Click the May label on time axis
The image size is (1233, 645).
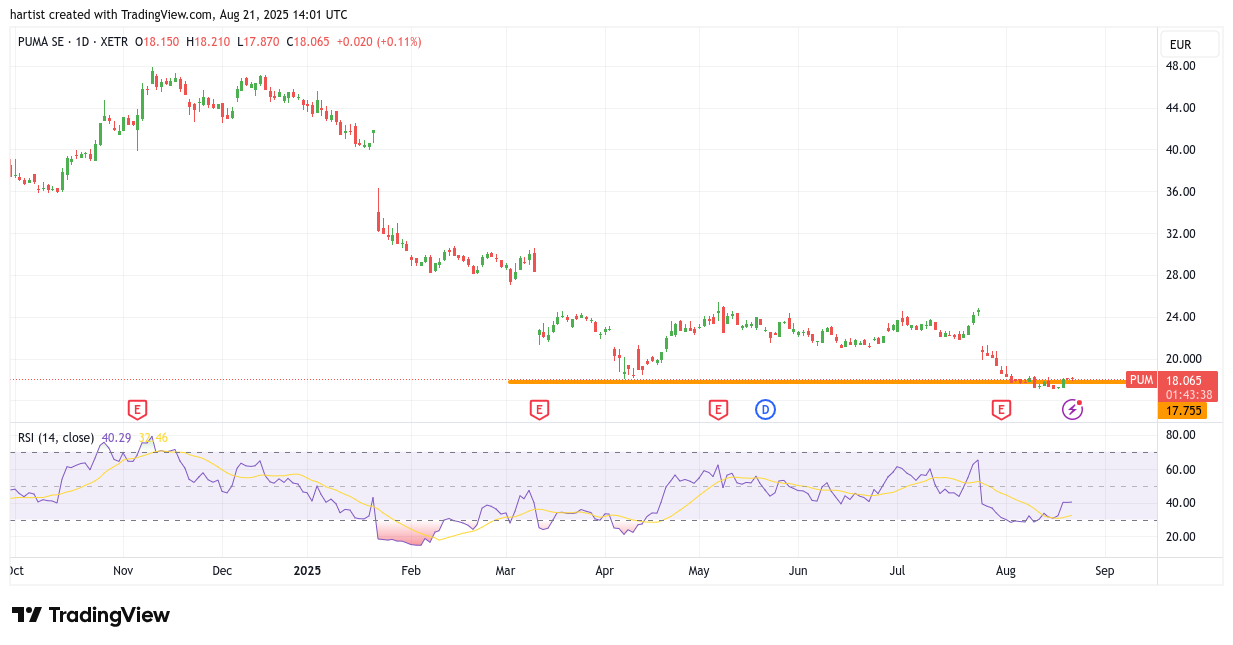click(x=699, y=571)
